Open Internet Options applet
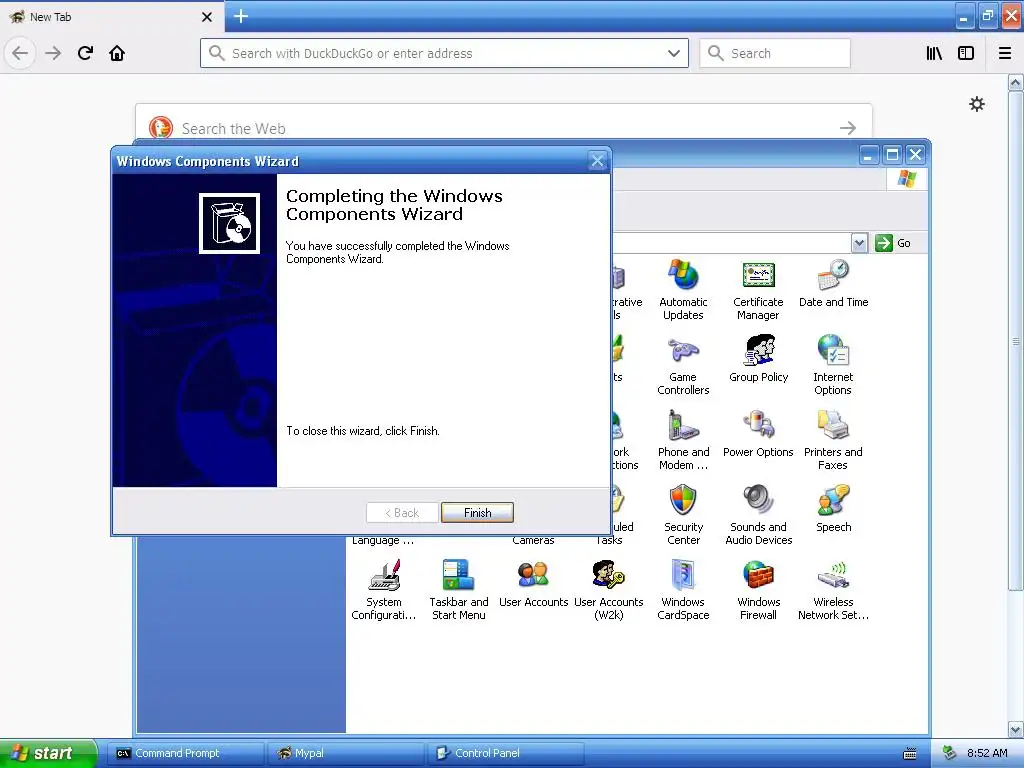The width and height of the screenshot is (1024, 768). pyautogui.click(x=833, y=365)
